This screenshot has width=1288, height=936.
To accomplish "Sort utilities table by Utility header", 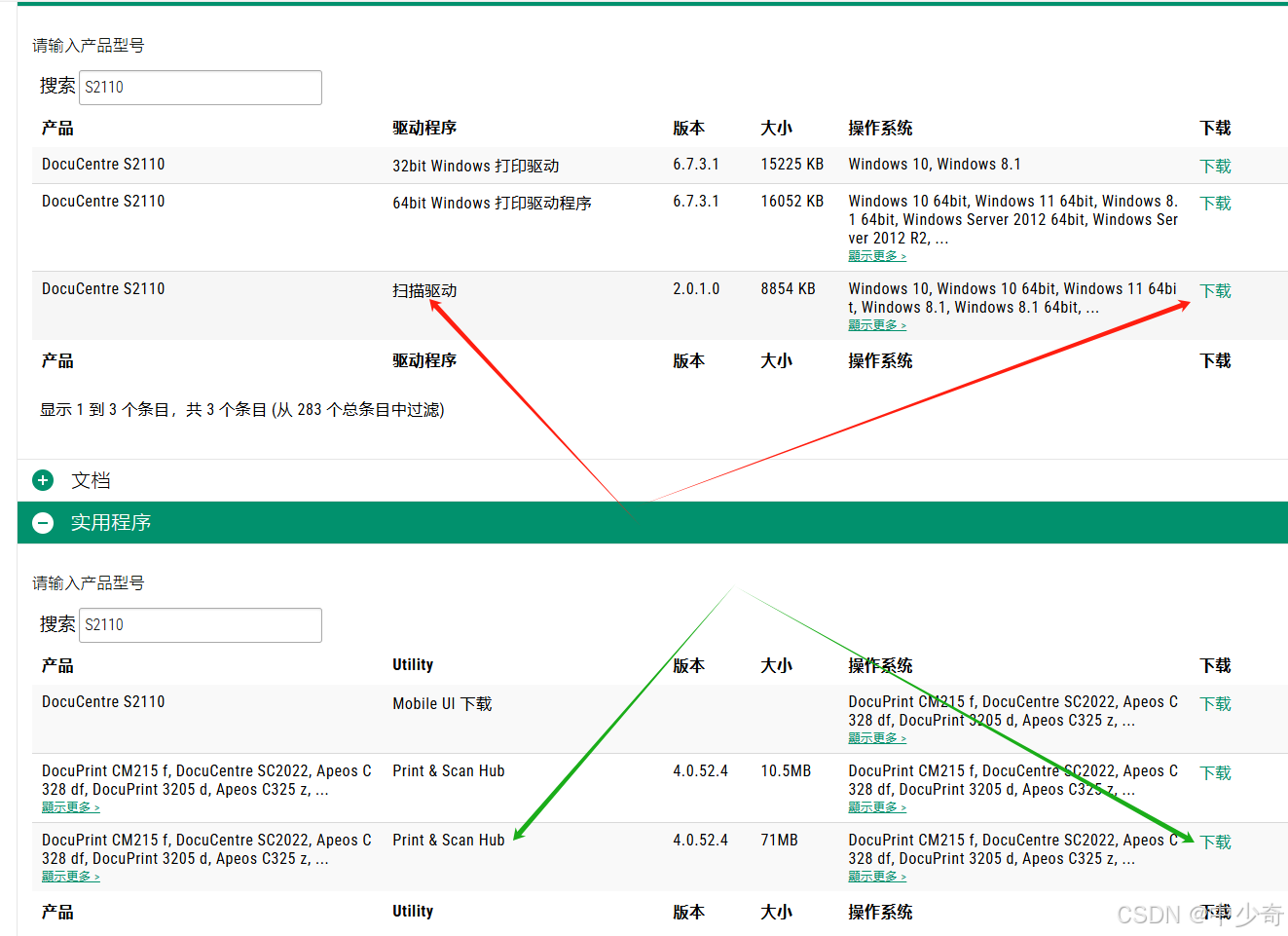I will click(x=413, y=665).
